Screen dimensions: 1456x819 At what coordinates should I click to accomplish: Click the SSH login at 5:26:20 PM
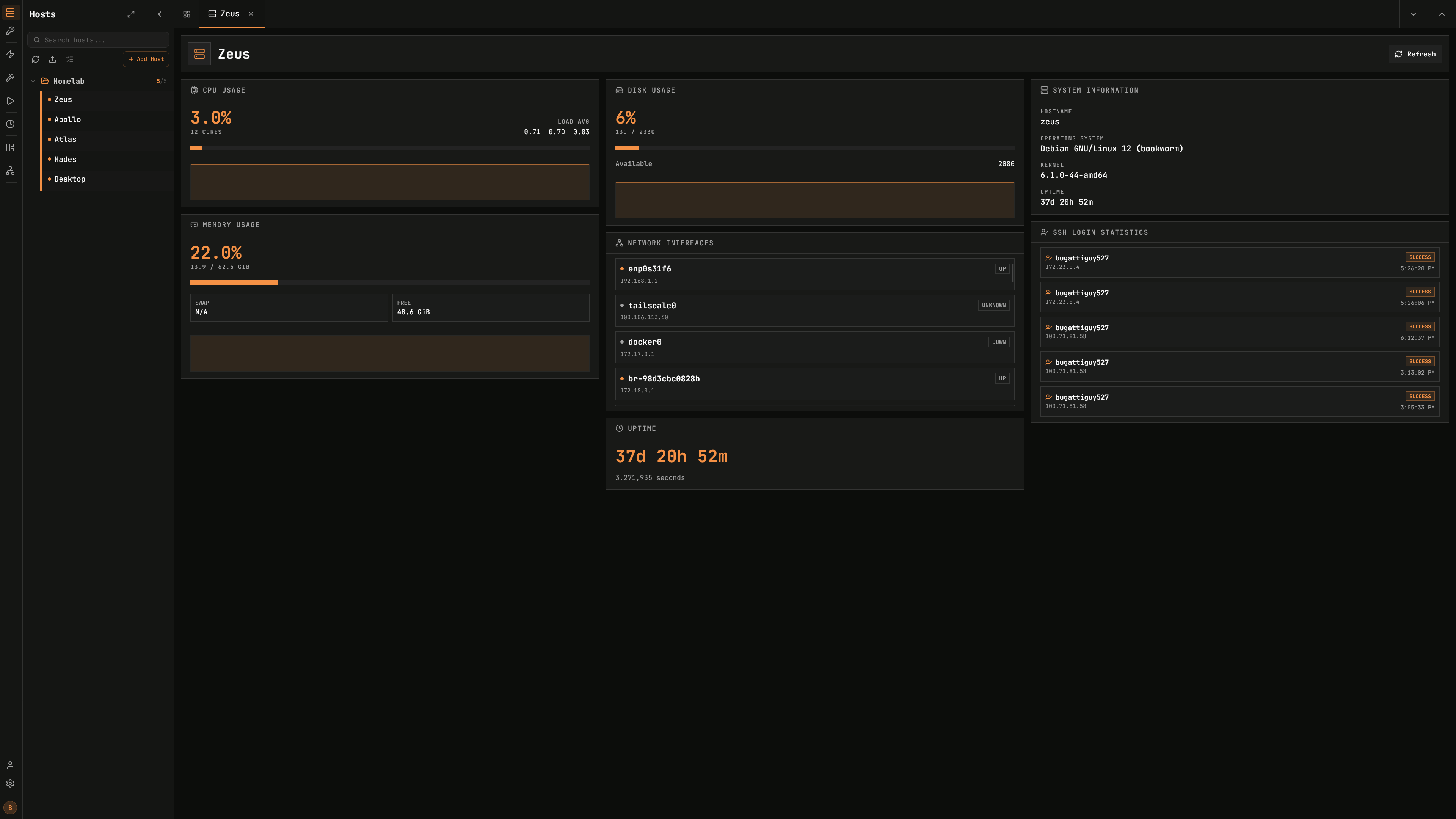click(1240, 262)
